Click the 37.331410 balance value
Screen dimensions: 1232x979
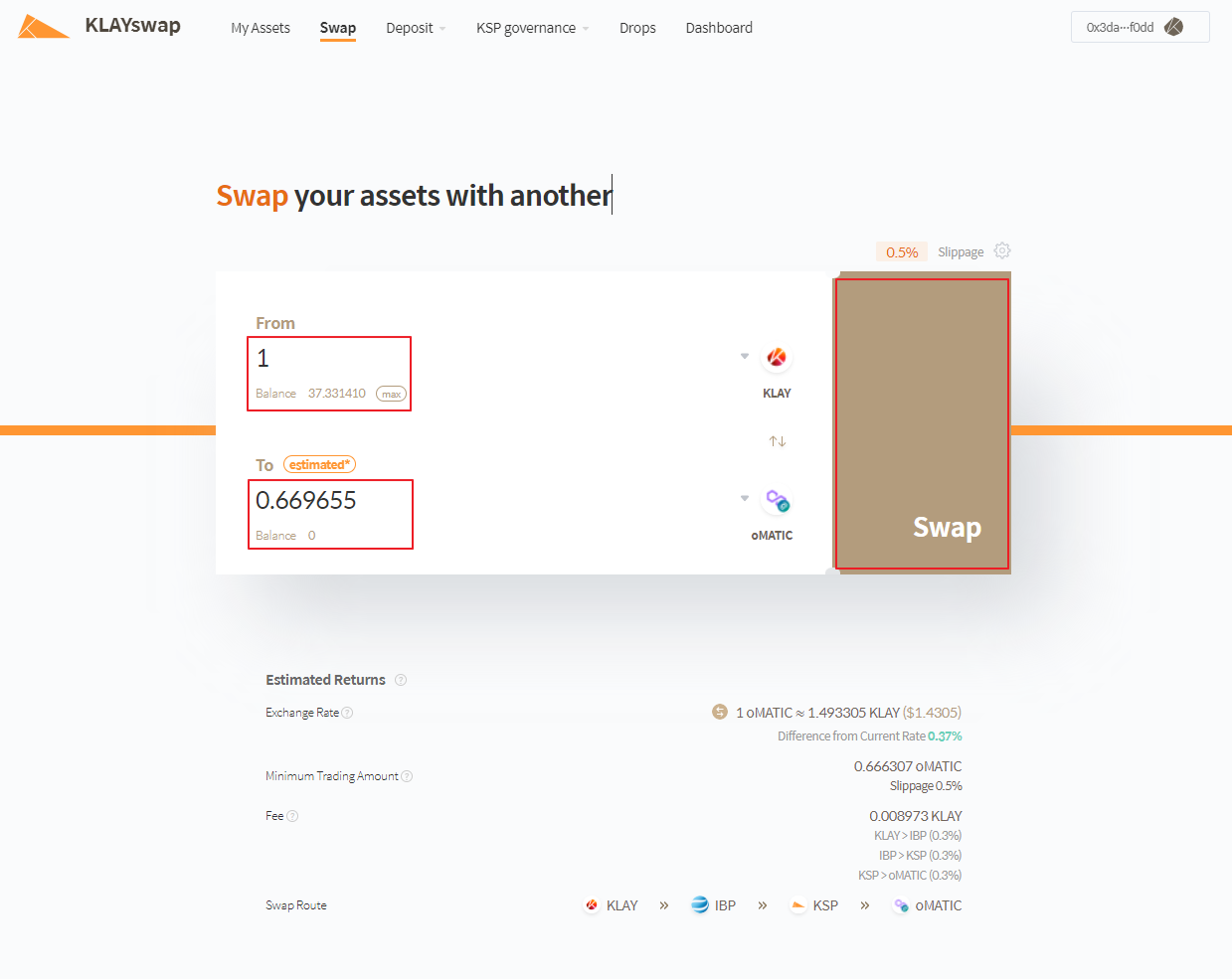point(337,394)
